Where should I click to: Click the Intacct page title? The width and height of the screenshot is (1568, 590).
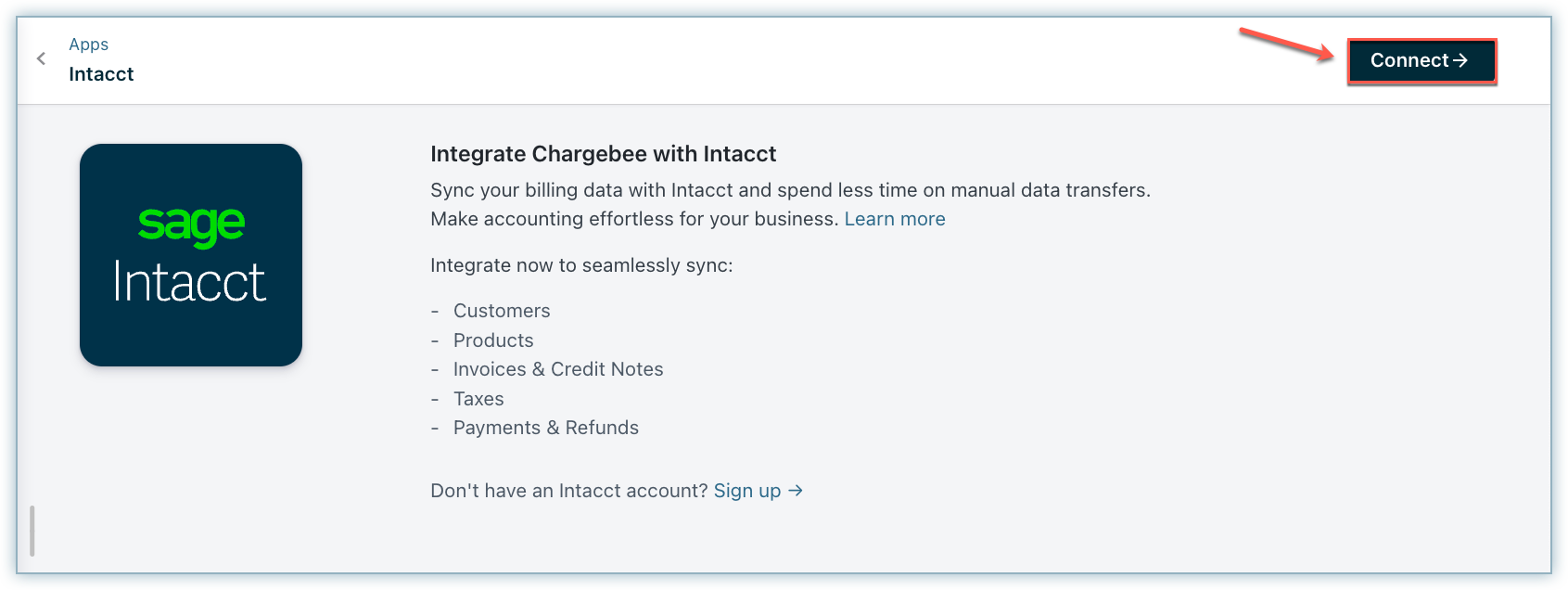(101, 74)
